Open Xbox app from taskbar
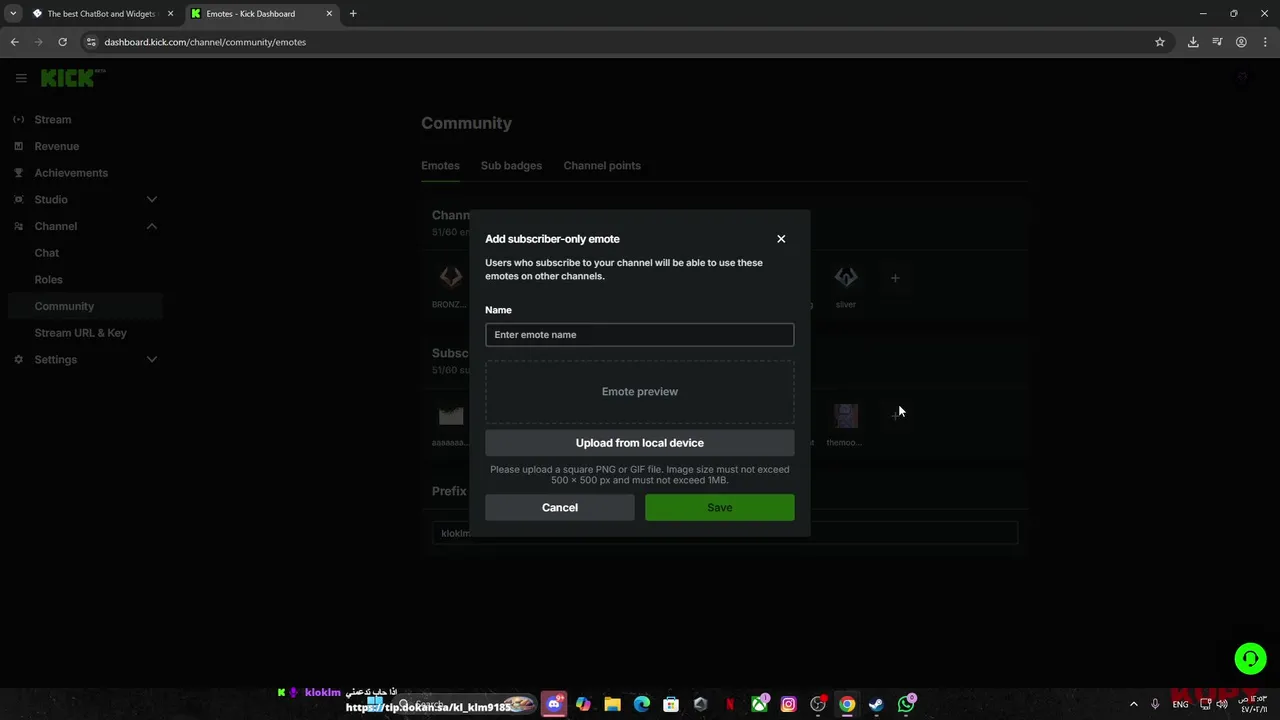The image size is (1280, 720). tap(759, 704)
